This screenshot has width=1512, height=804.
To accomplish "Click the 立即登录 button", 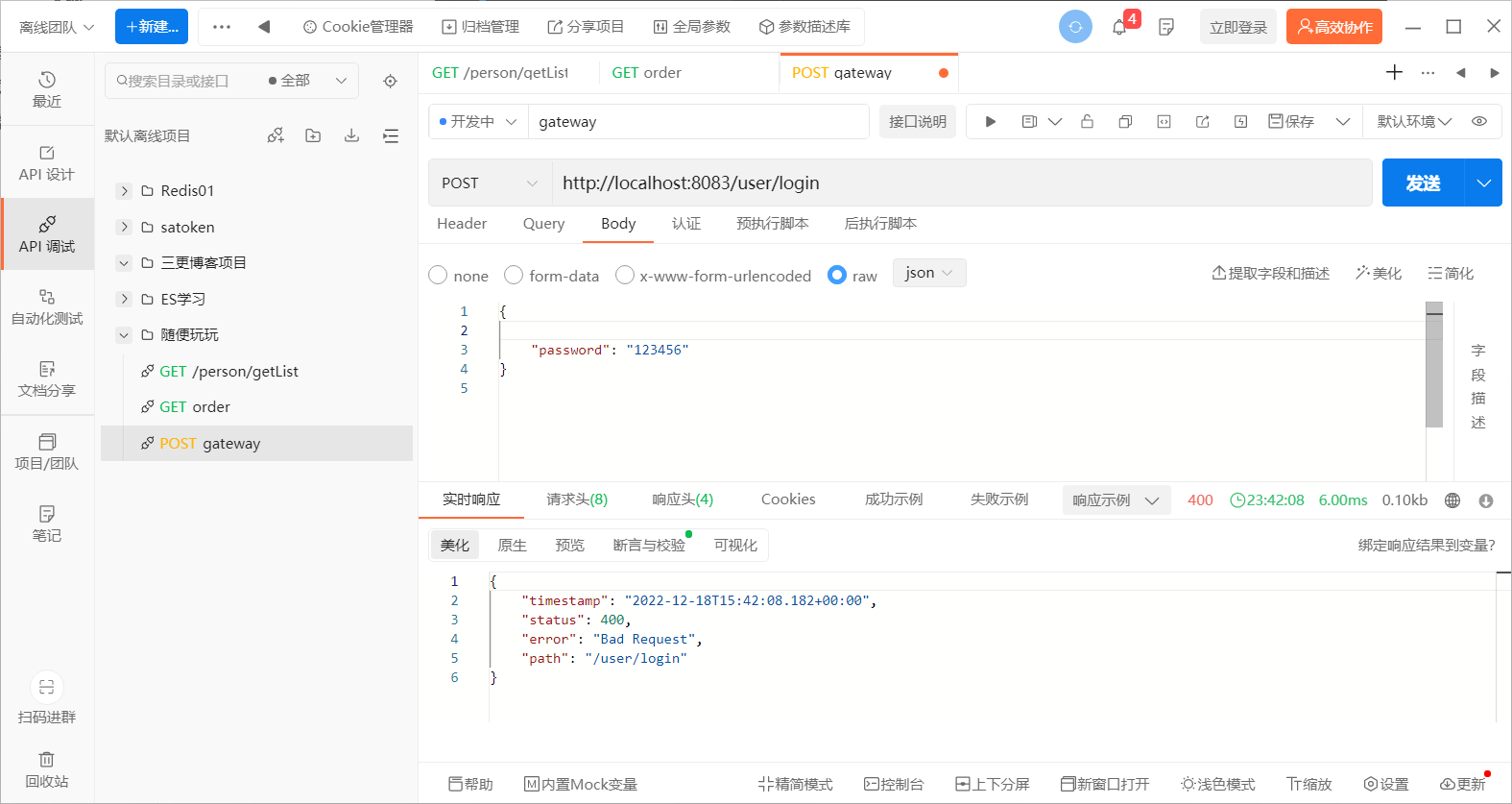I will pos(1238,27).
